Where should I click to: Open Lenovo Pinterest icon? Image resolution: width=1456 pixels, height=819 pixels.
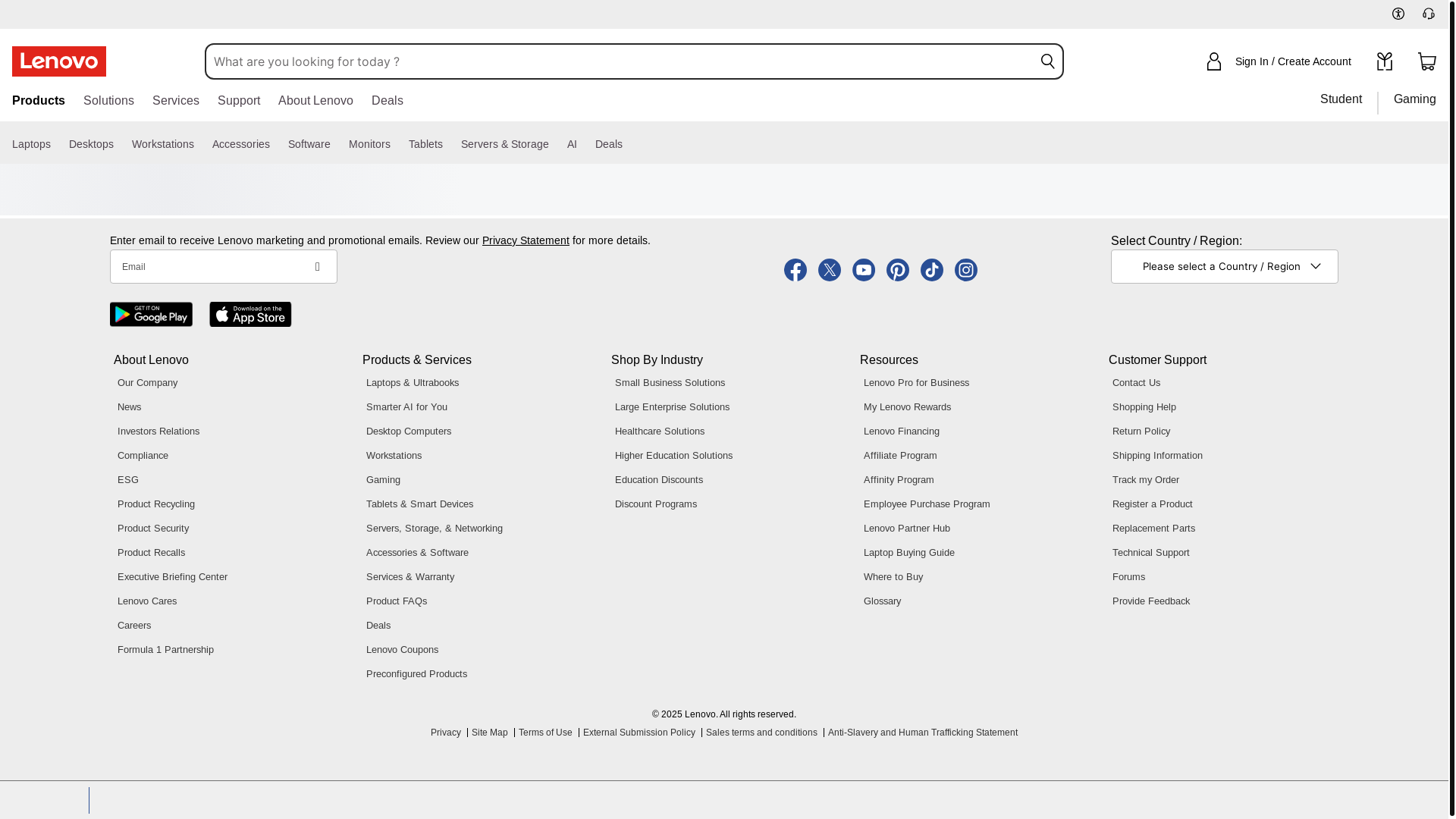(x=898, y=270)
